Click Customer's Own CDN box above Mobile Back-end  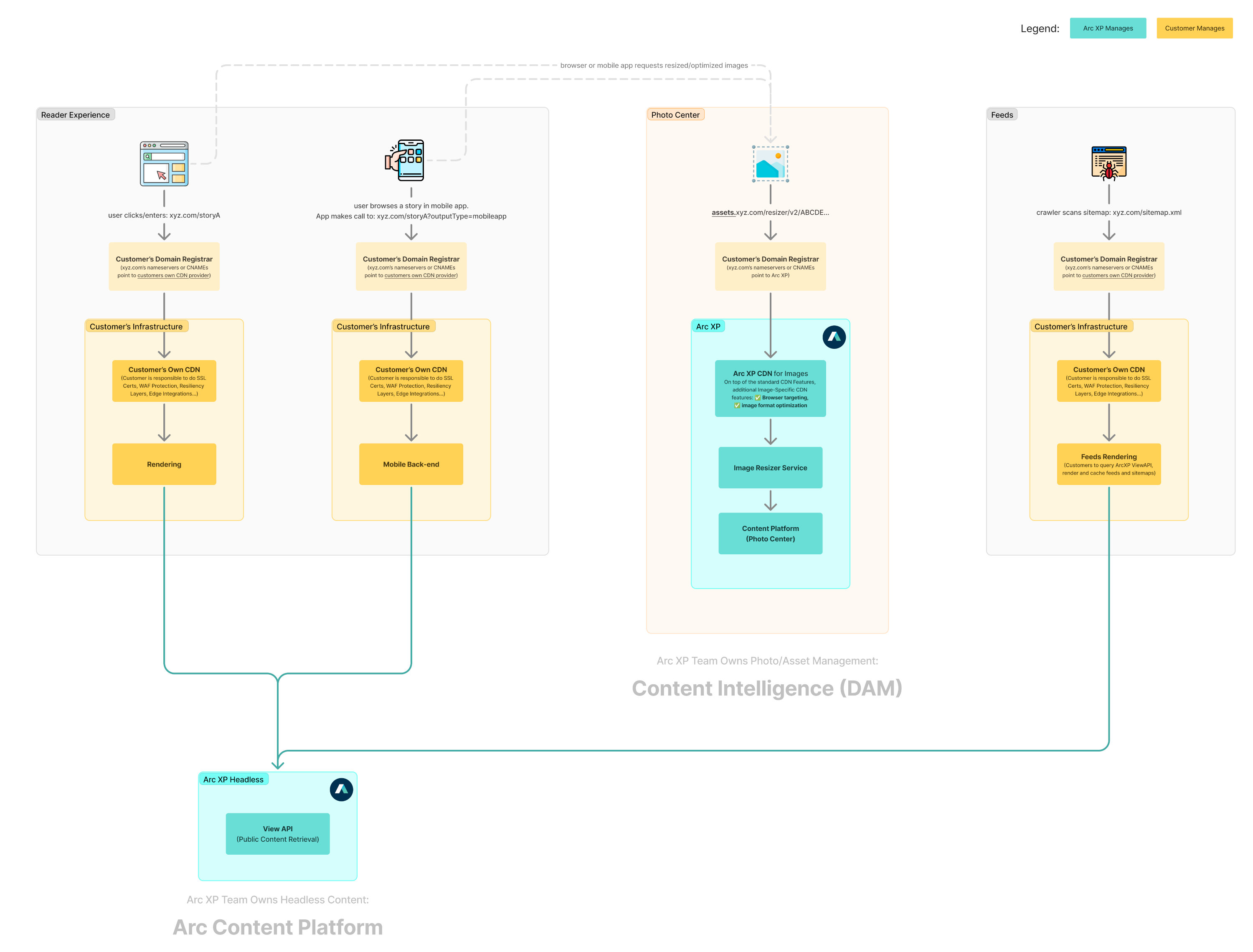[x=411, y=381]
